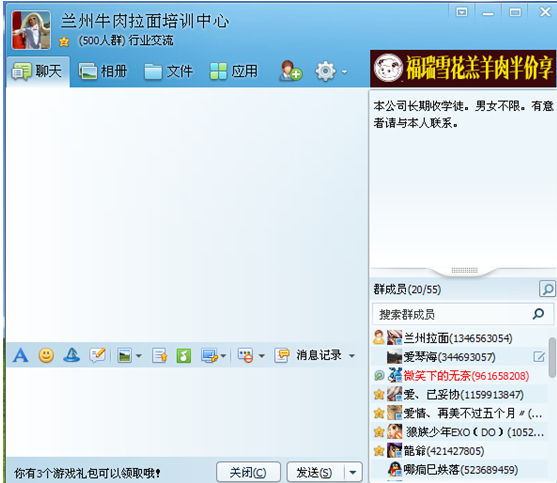This screenshot has height=483, width=557.
Task: Select member 微笑下的无奈(961658208)
Action: tap(459, 375)
